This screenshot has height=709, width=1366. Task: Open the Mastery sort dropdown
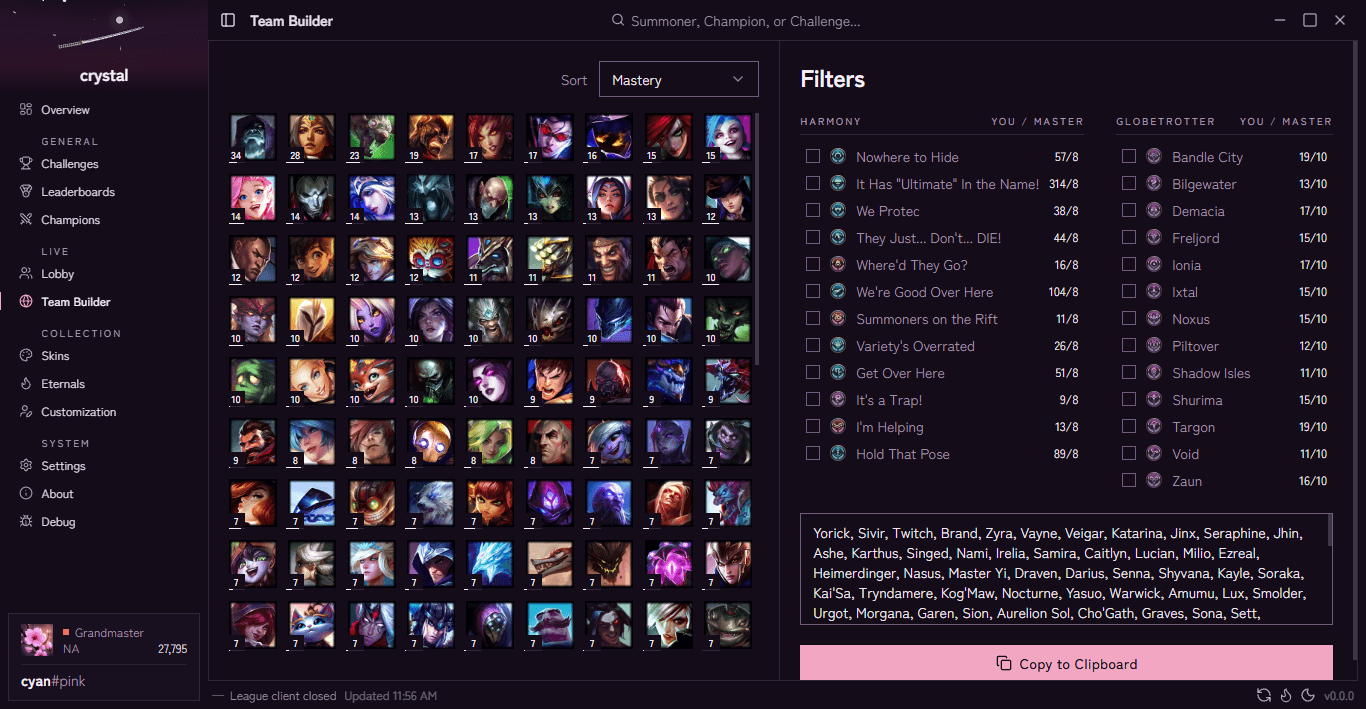click(678, 80)
